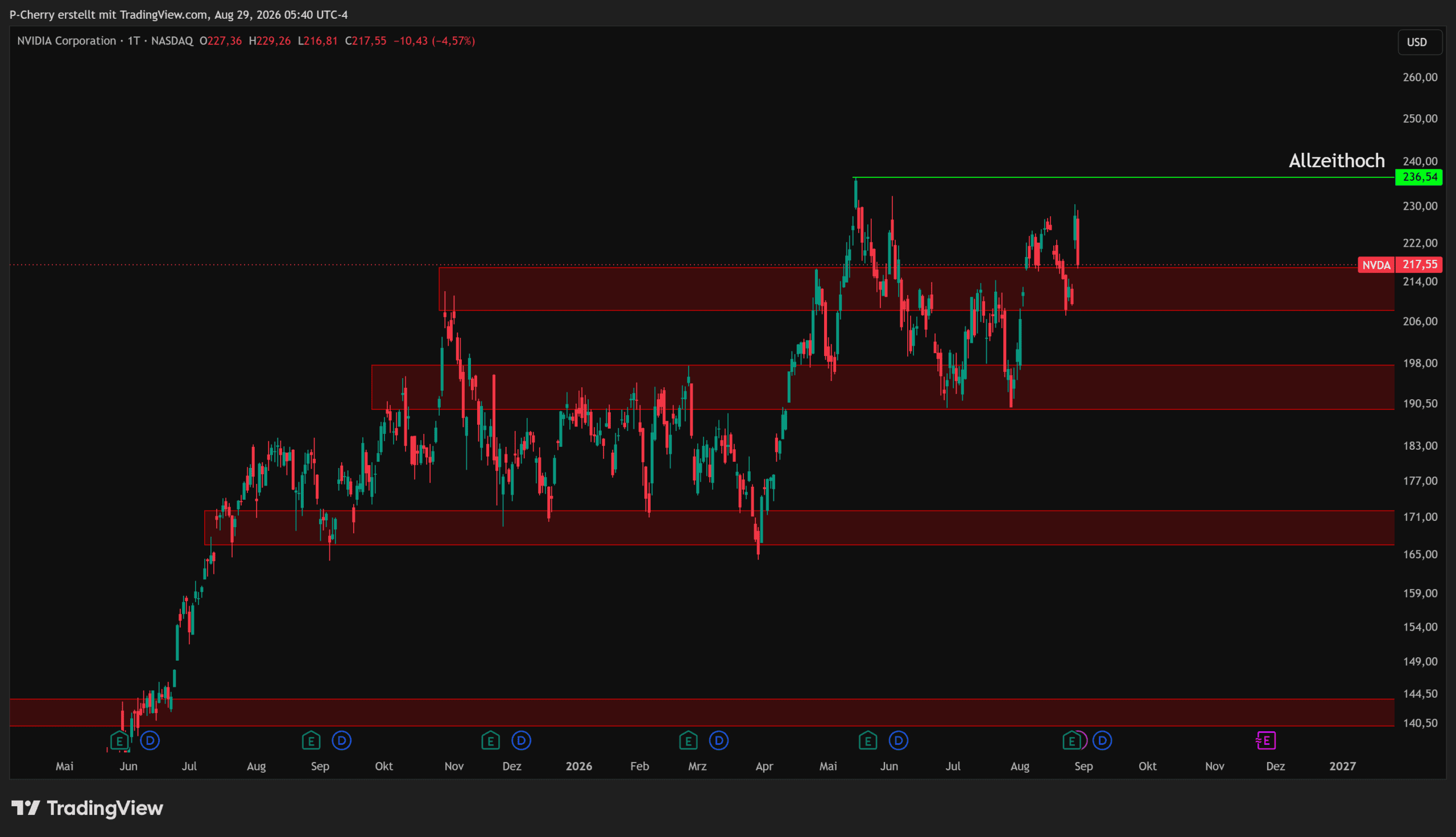Click the Feb label on time axis
The width and height of the screenshot is (1456, 837).
coord(640,766)
